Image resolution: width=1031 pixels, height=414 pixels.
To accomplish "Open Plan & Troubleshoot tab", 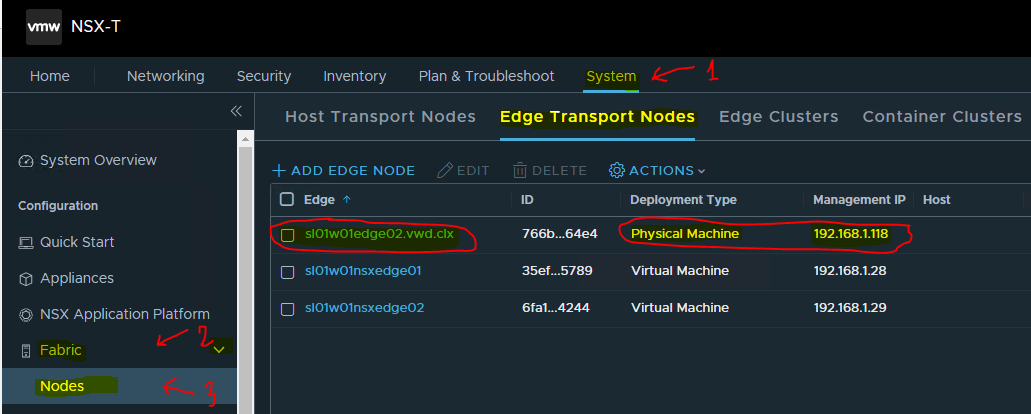I will pos(487,76).
